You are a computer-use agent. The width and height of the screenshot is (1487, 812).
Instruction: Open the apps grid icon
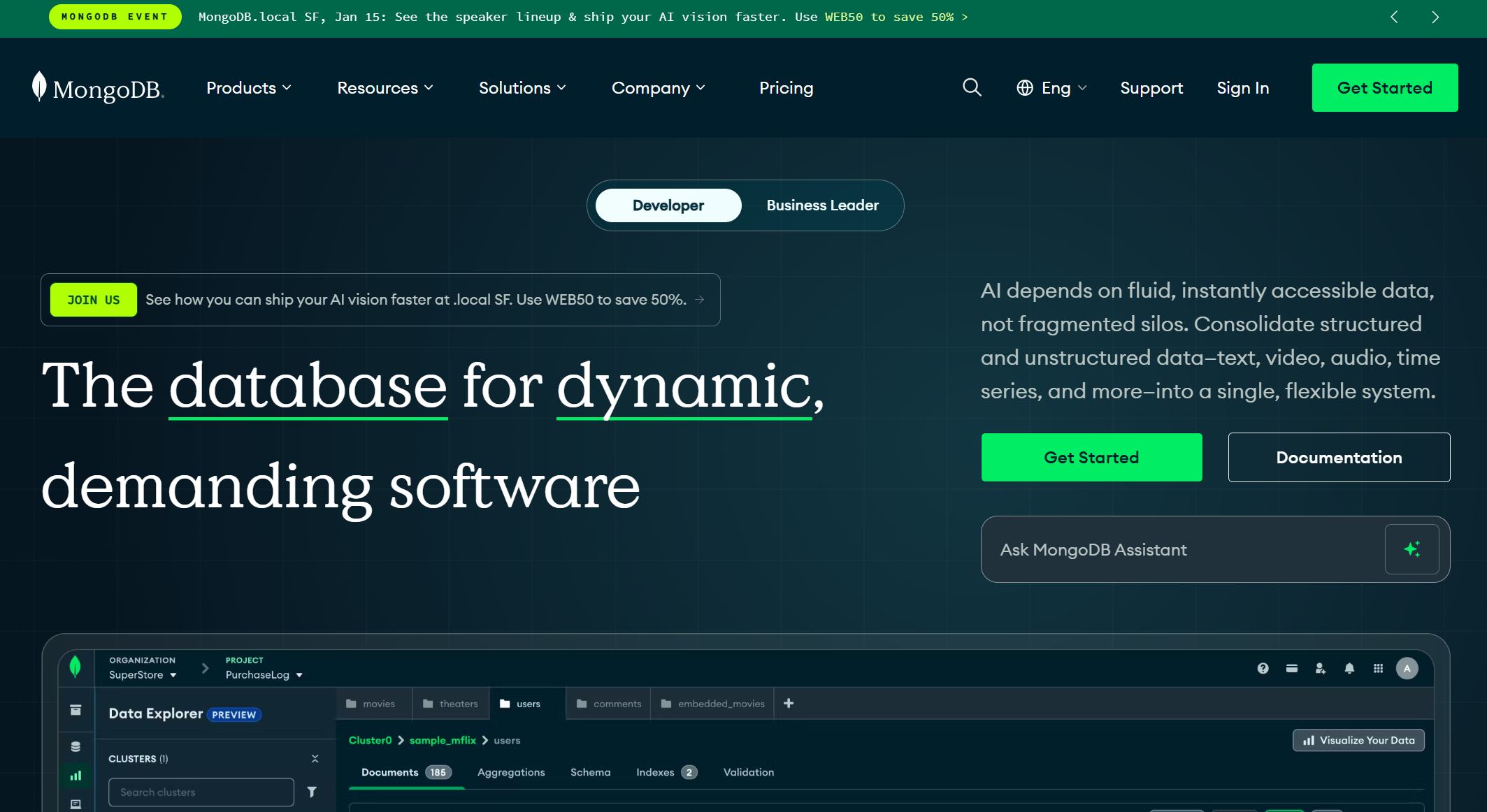[1377, 668]
